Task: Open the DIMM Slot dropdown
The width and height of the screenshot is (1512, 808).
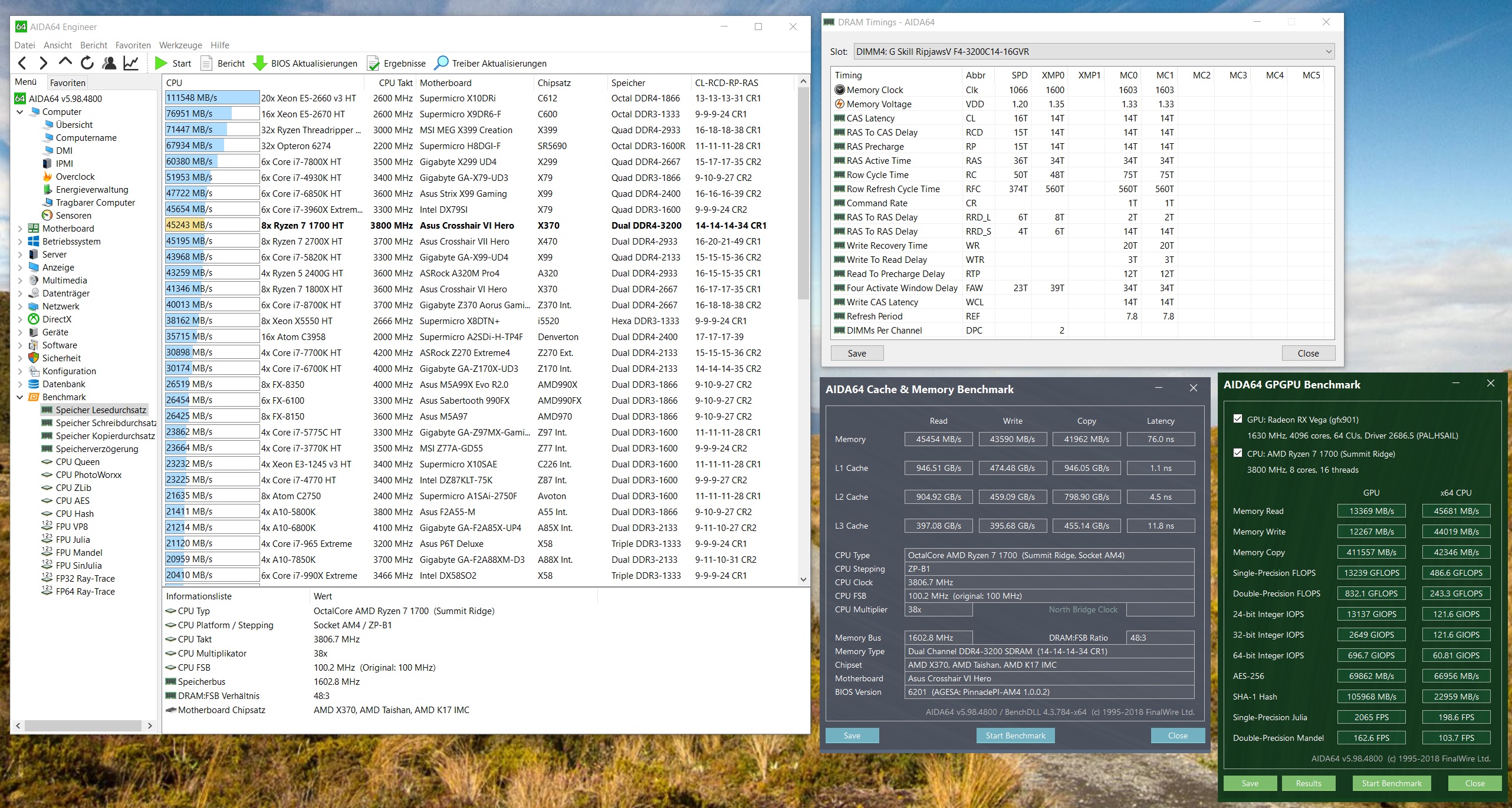Action: [1329, 52]
